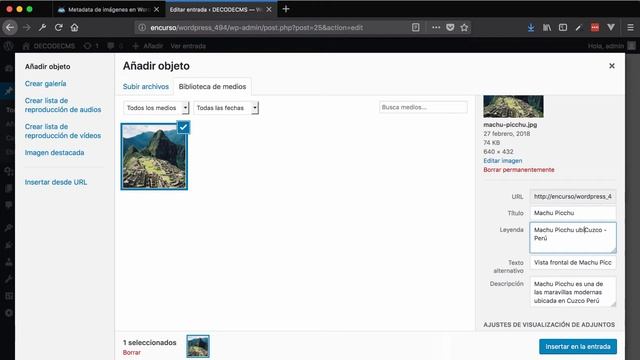Reload the page with the refresh icon
The image size is (640, 360).
click(58, 27)
